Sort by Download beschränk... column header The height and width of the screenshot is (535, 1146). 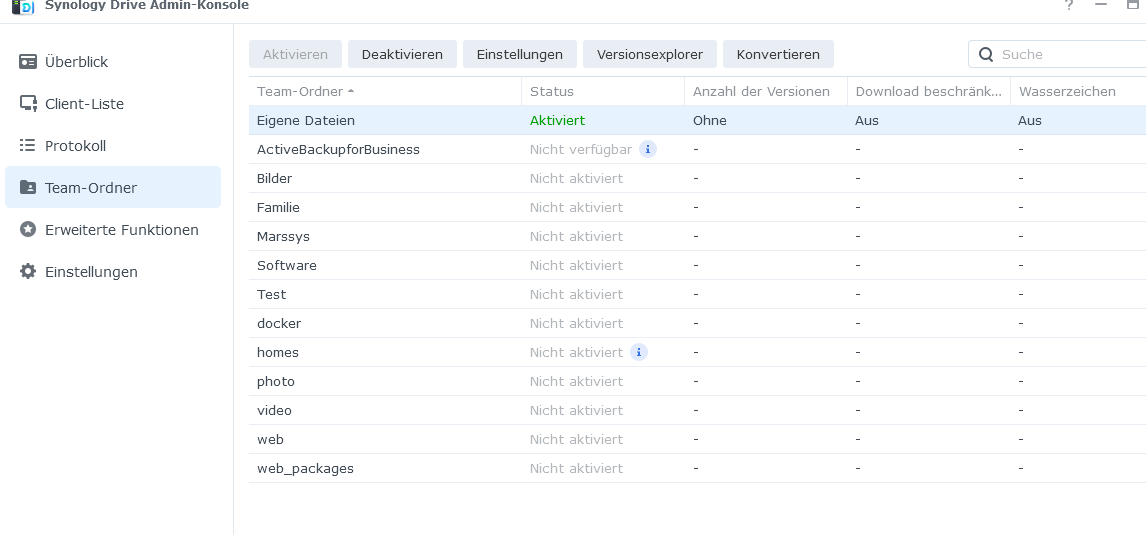[x=929, y=91]
